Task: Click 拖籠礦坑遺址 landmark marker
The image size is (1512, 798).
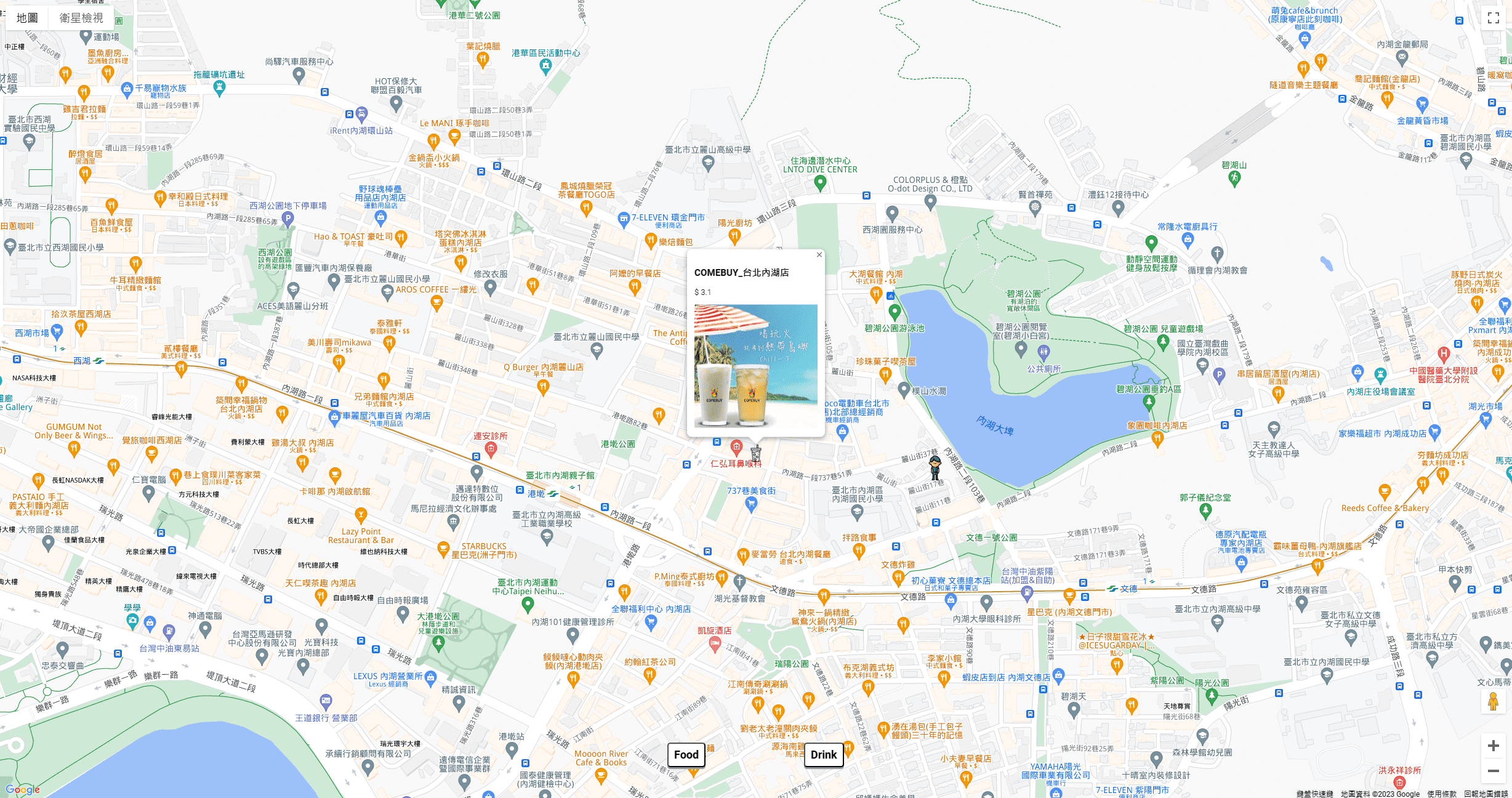Action: (219, 87)
